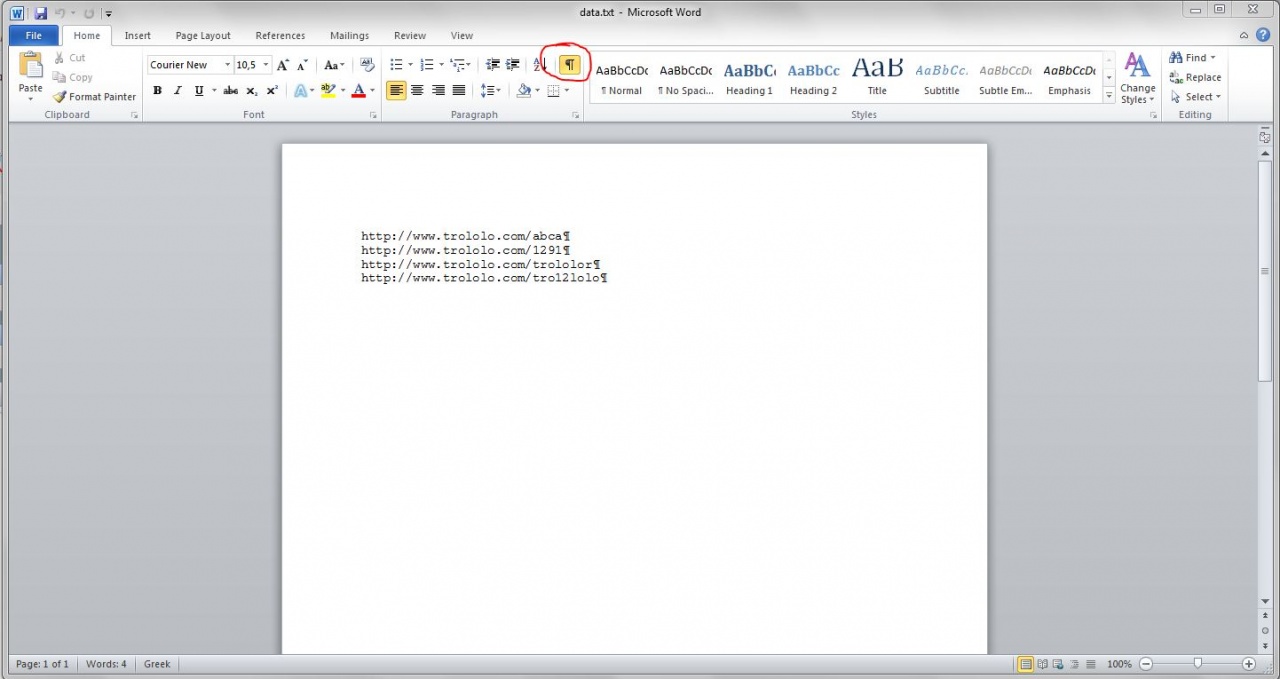This screenshot has height=679, width=1280.
Task: Switch to the Page Layout tab
Action: click(203, 36)
